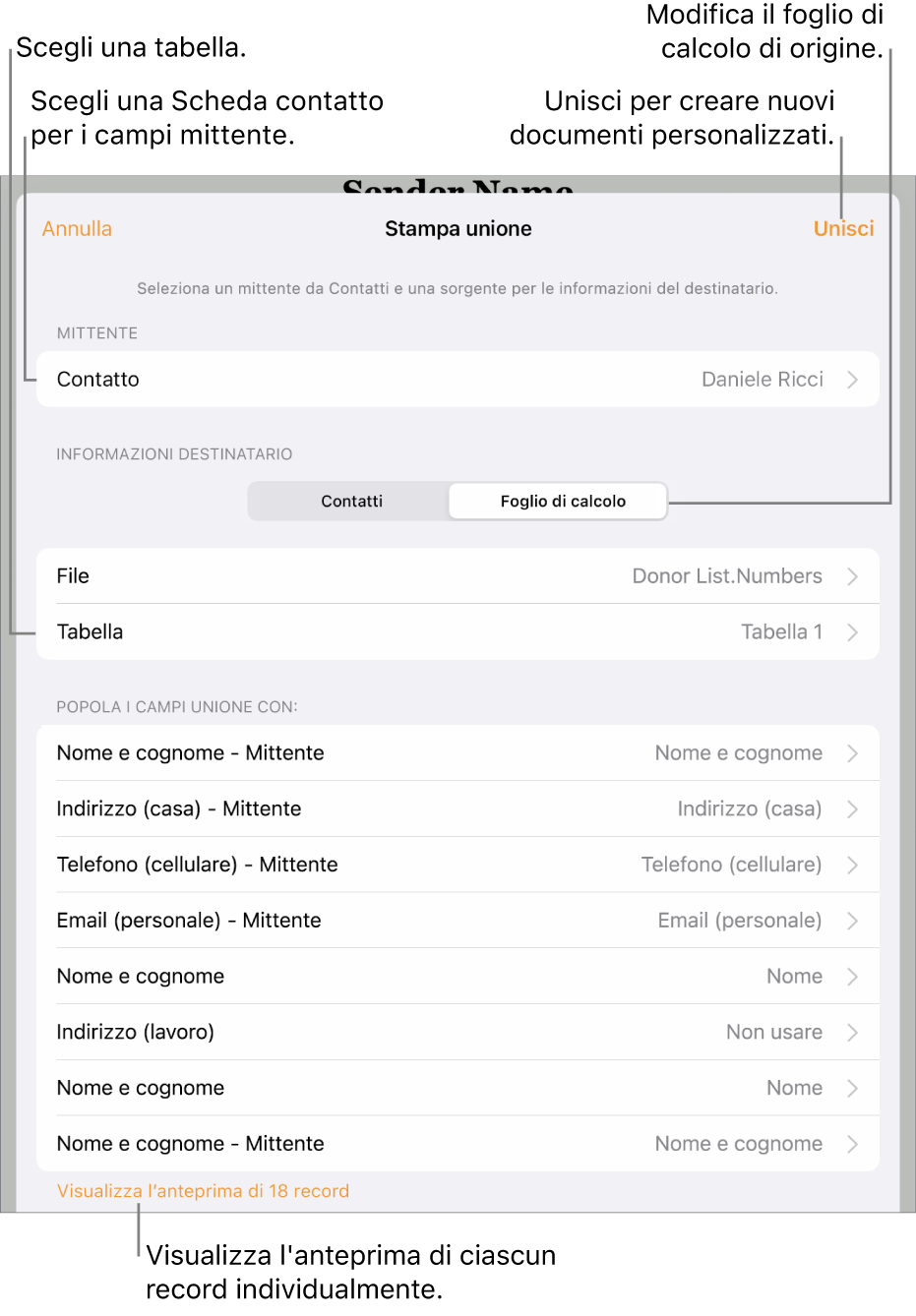The image size is (916, 1316).
Task: Open the Telefono (cellulare) - Mittente row
Action: (x=458, y=865)
